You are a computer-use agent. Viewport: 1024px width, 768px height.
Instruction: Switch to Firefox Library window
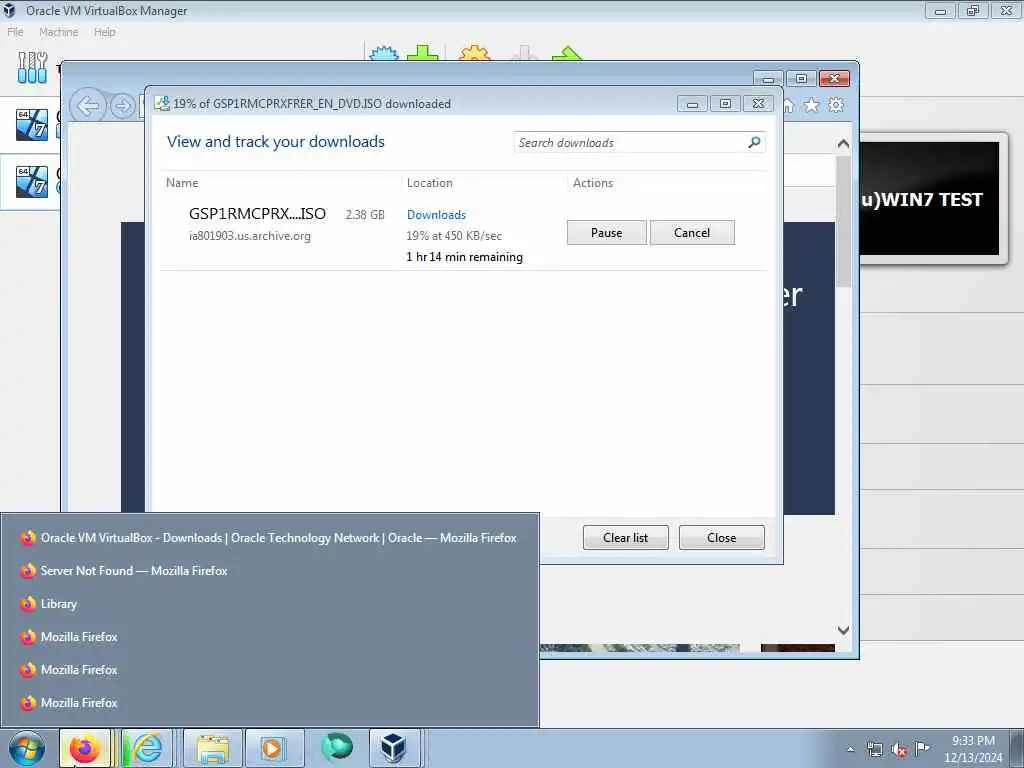[x=269, y=604]
